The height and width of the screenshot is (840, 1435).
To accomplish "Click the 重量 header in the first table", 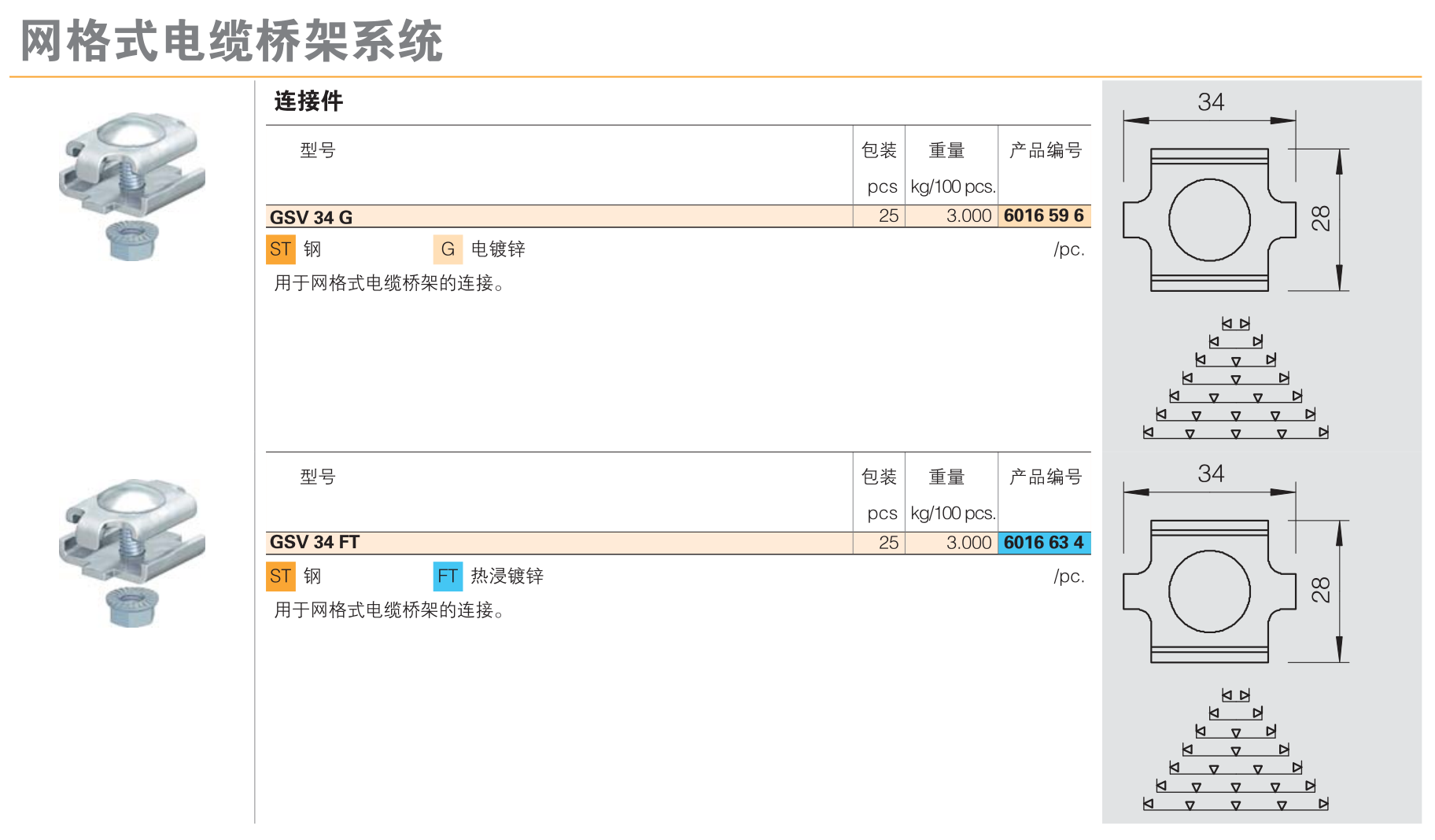I will coord(946,150).
